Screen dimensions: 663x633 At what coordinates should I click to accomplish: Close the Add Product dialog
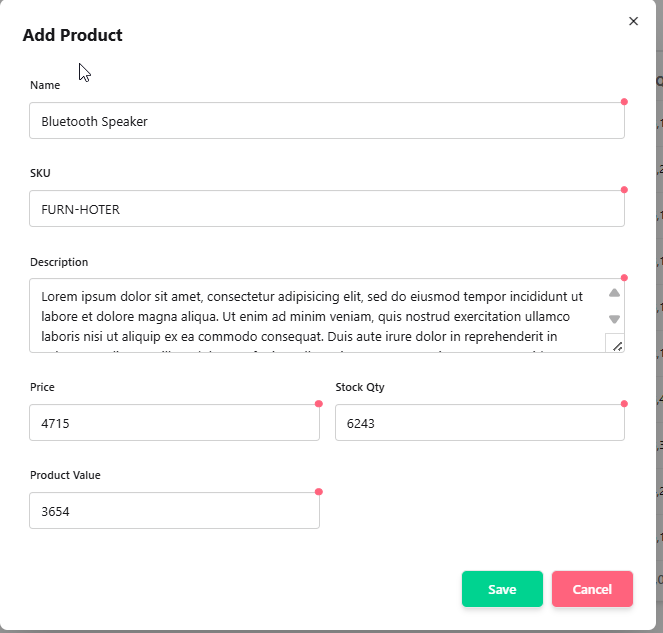[x=633, y=21]
